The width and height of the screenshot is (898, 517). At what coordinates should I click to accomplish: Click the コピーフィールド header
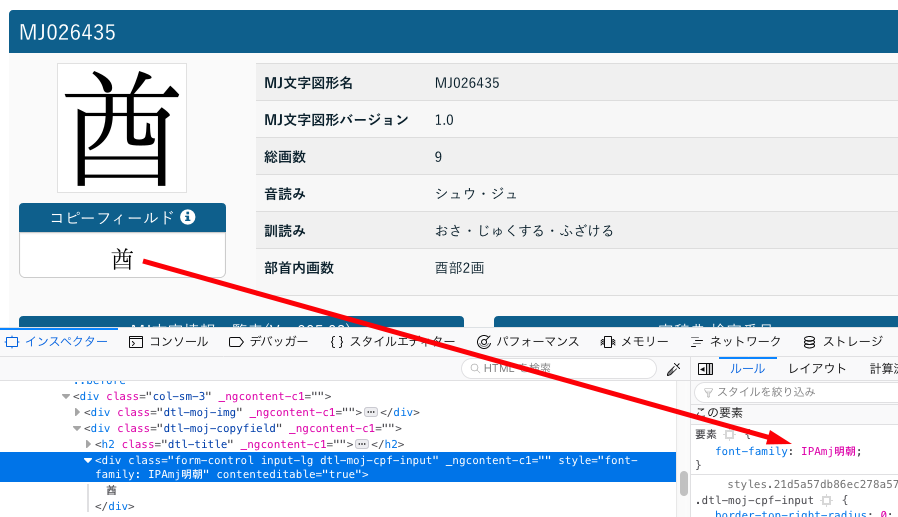123,218
